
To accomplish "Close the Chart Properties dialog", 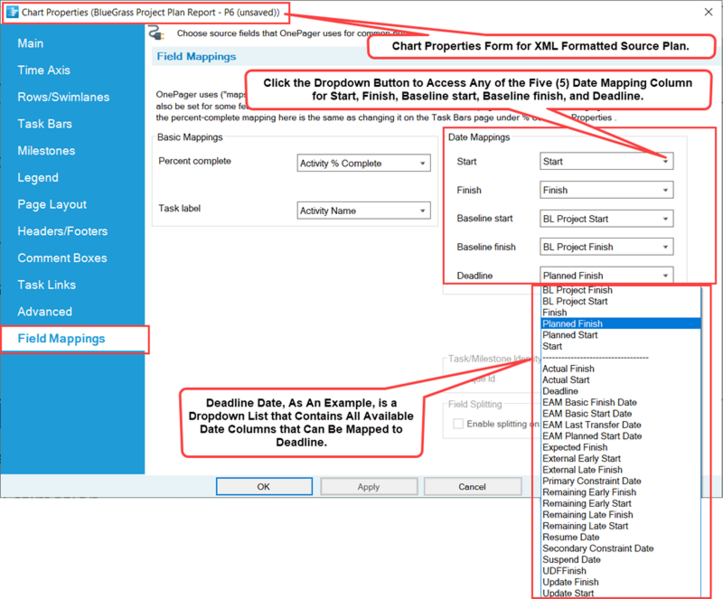I will [708, 12].
